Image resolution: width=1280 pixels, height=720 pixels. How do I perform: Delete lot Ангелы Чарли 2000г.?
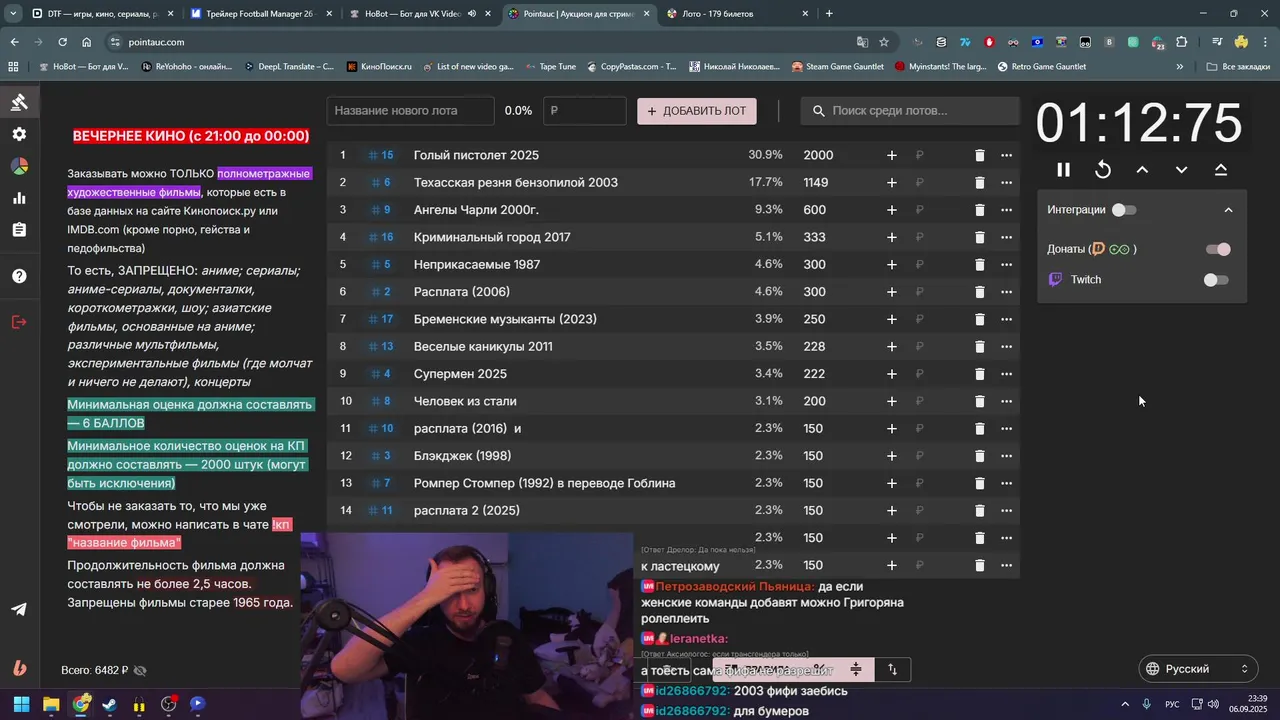(979, 210)
